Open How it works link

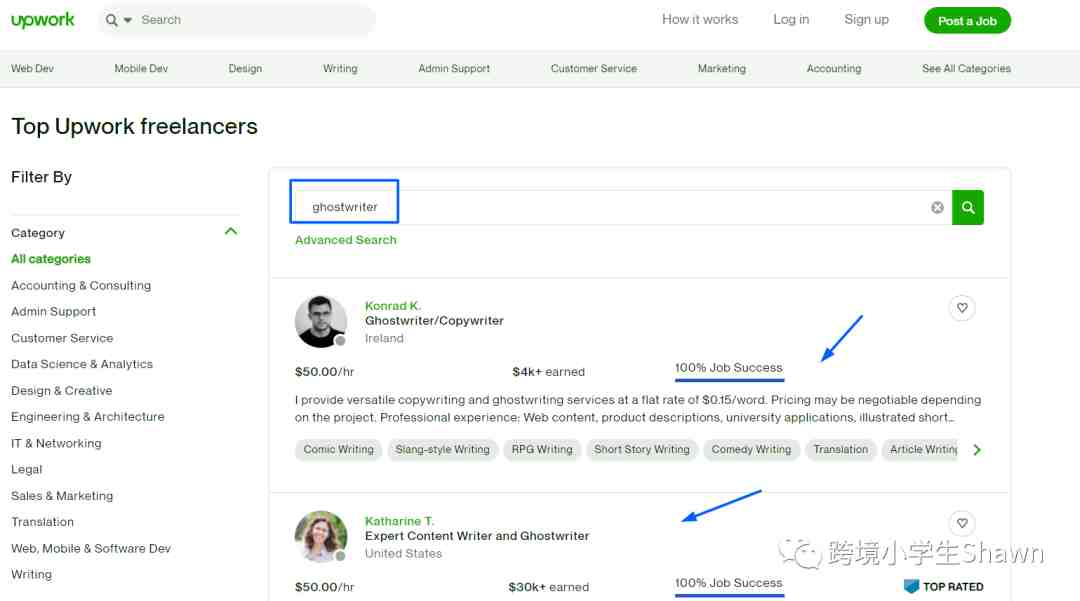(700, 19)
